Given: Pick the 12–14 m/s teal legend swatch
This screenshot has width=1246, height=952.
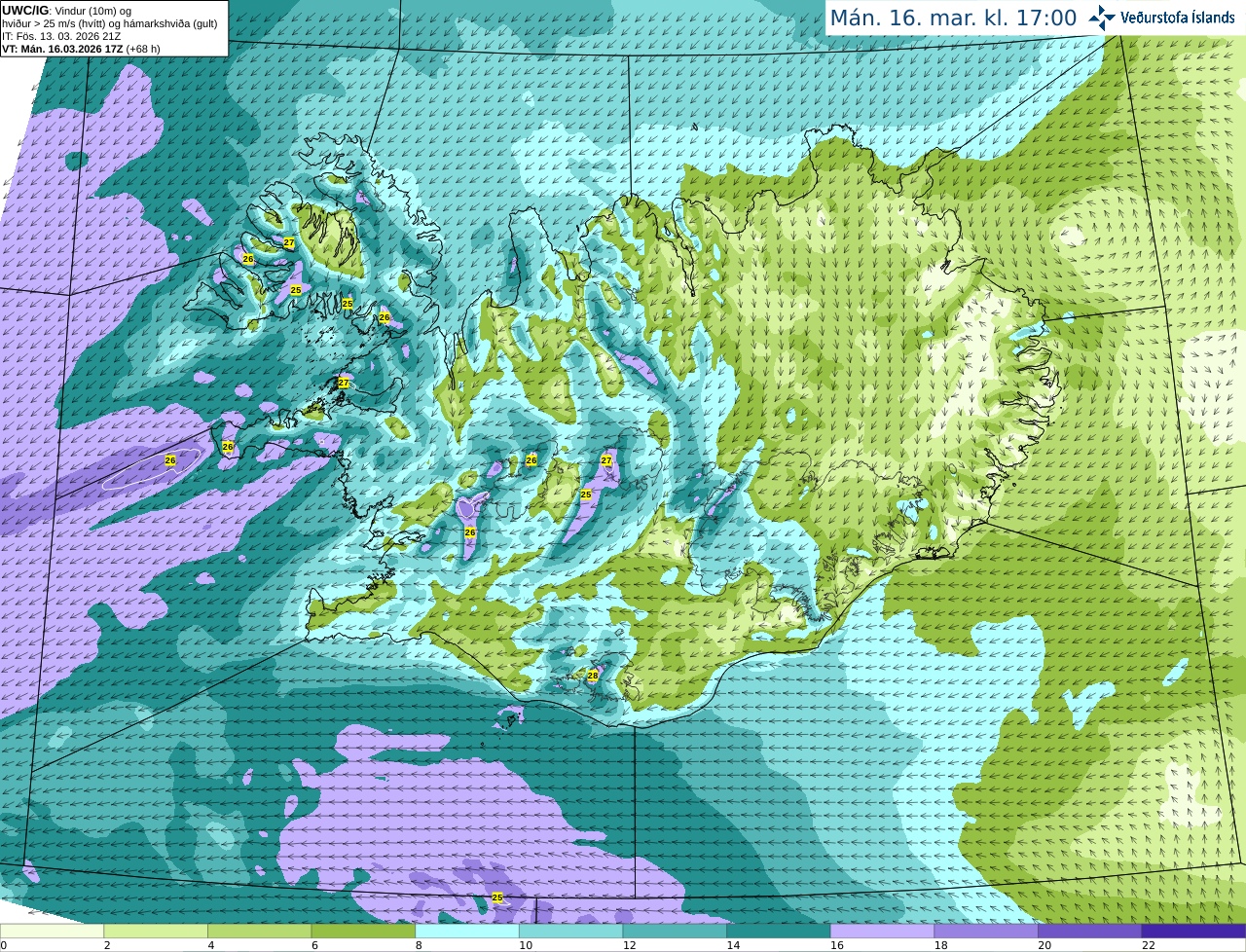Looking at the screenshot, I should pyautogui.click(x=675, y=931).
